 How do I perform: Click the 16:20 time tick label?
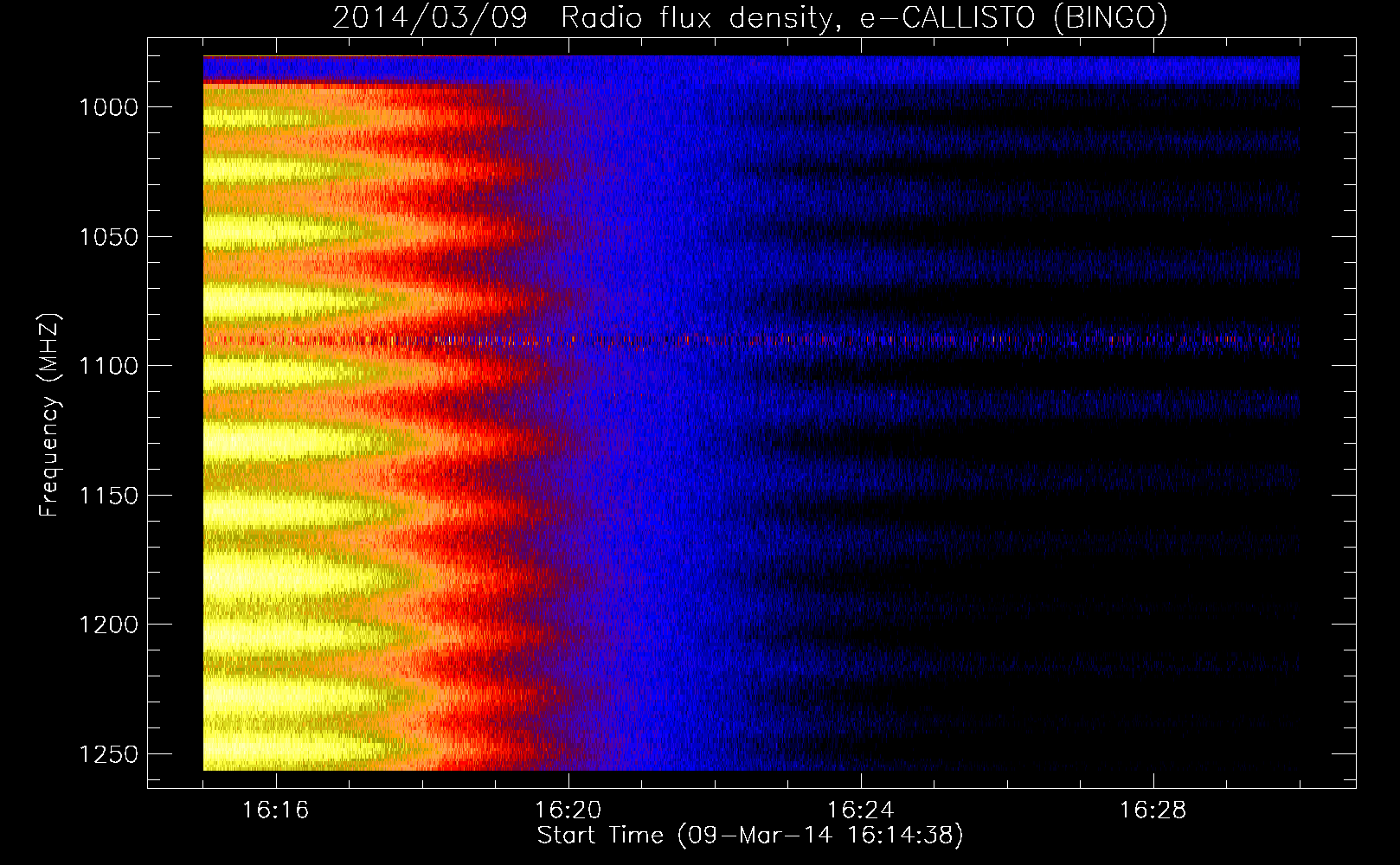tap(568, 811)
